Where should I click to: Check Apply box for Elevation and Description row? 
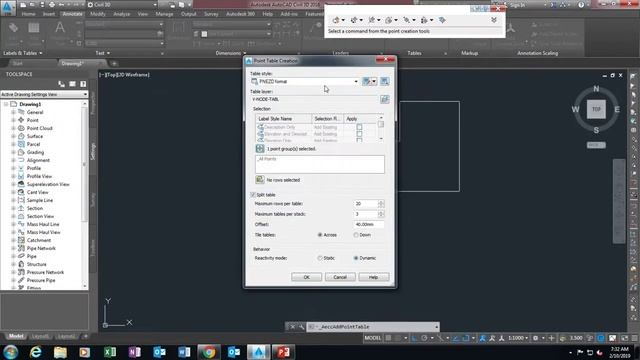click(359, 134)
